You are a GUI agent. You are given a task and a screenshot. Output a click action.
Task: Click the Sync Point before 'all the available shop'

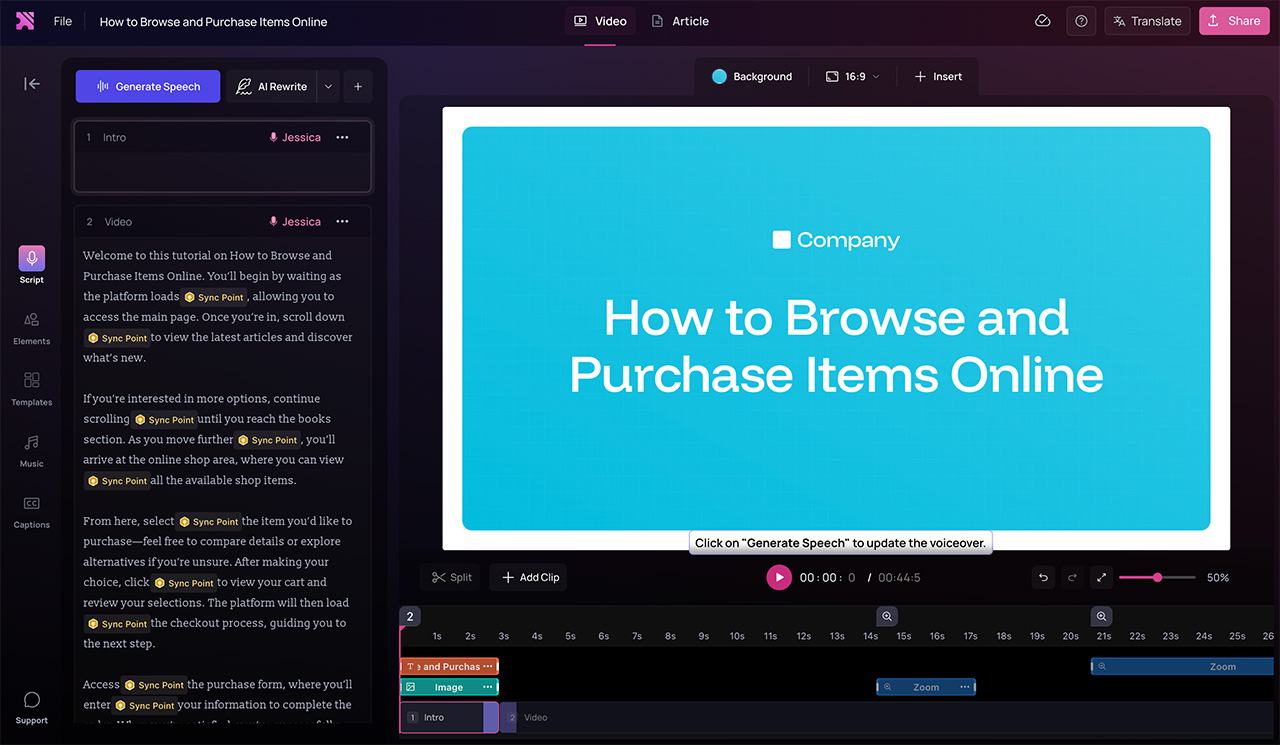coord(118,481)
